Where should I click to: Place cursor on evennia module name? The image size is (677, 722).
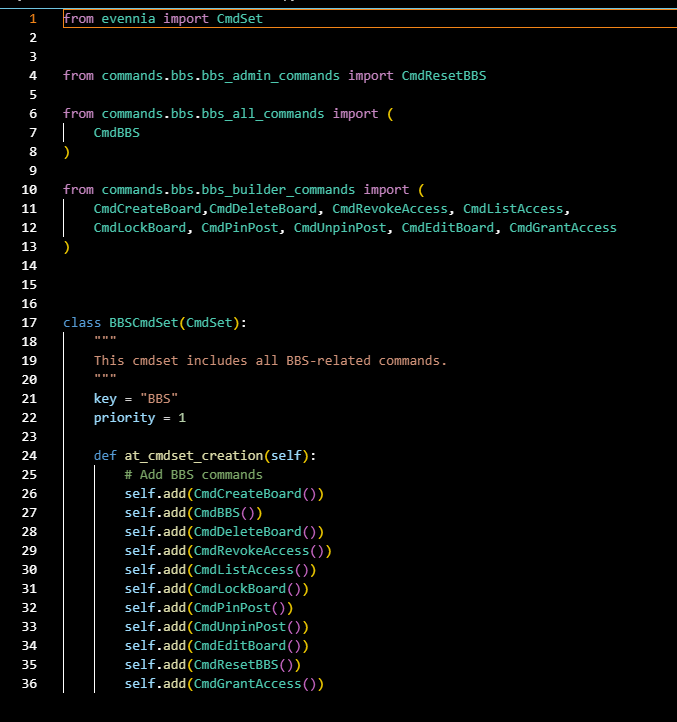(128, 19)
